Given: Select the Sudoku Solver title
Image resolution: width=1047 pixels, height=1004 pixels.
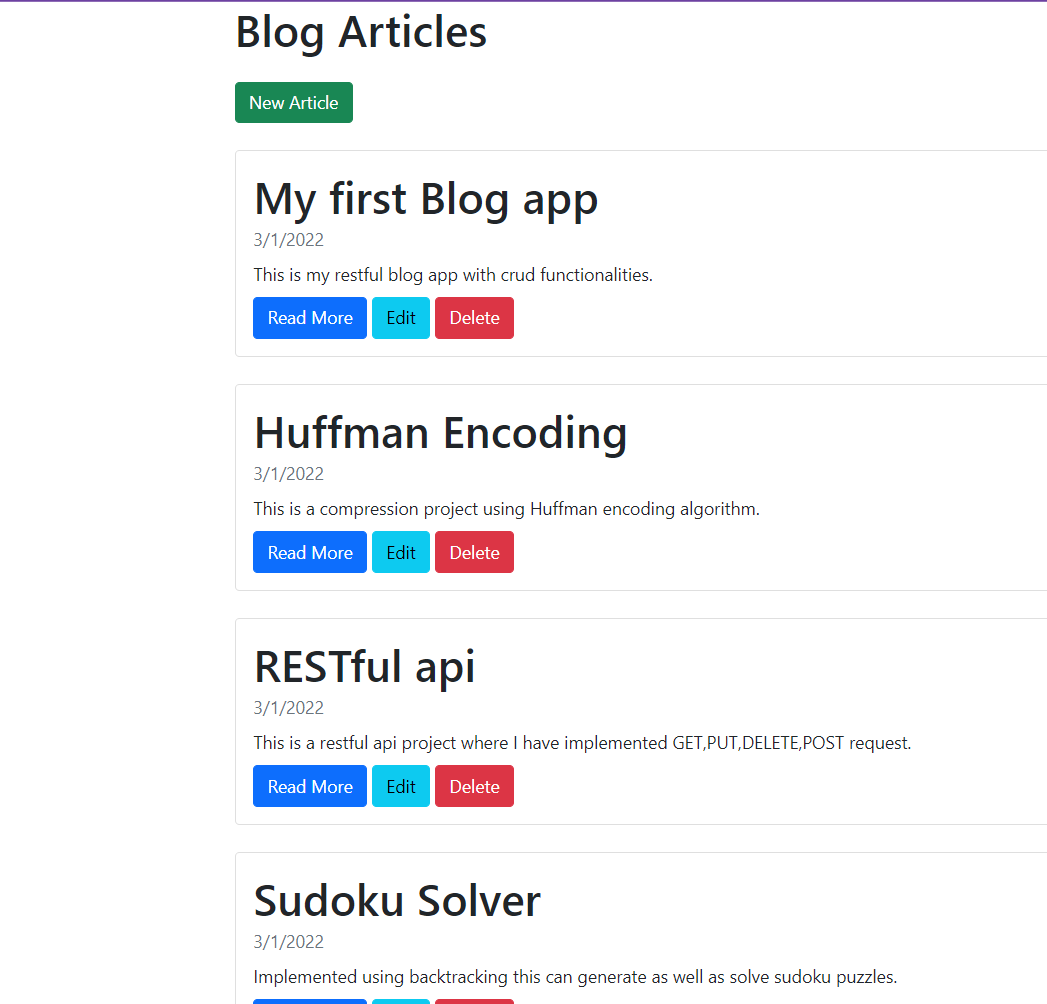Looking at the screenshot, I should click(x=397, y=900).
